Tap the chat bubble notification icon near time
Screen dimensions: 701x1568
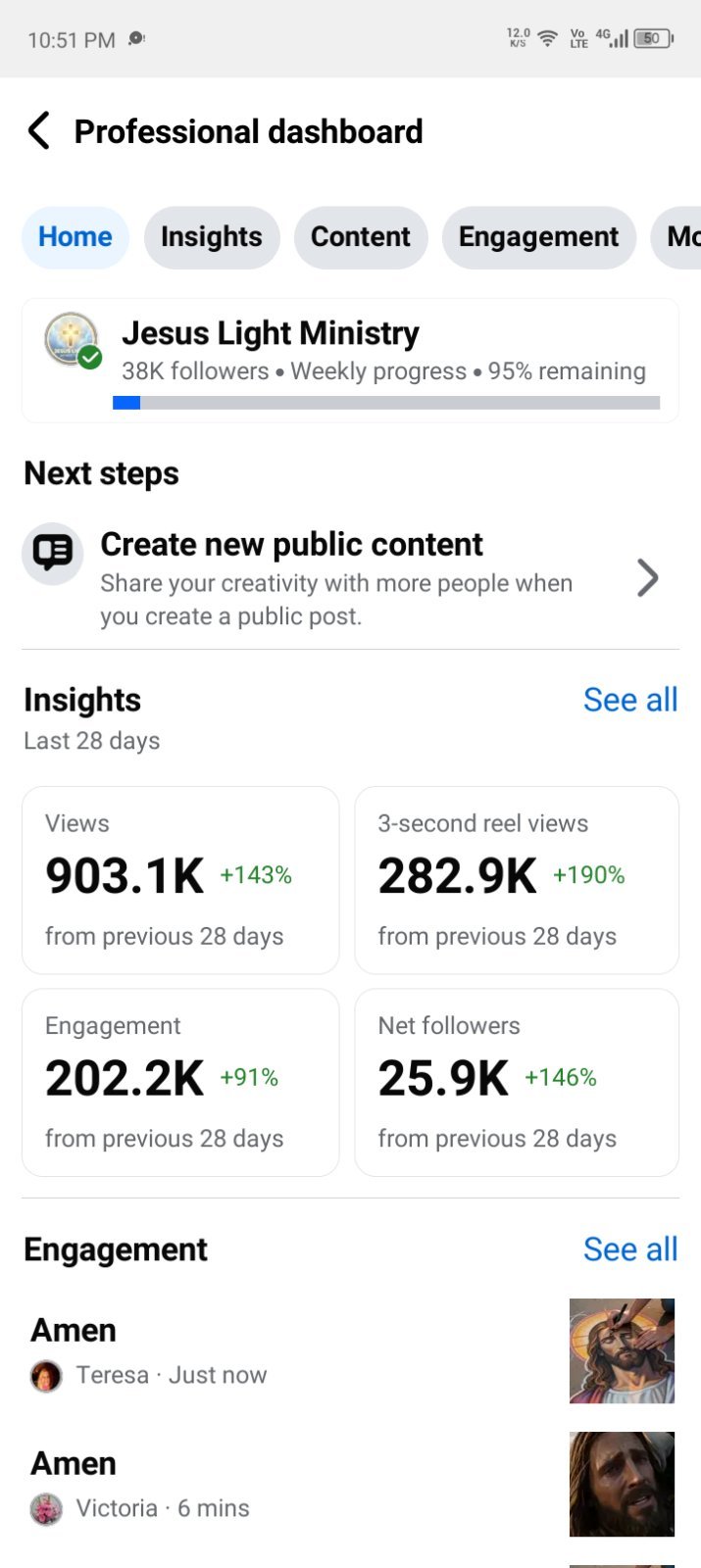(x=136, y=38)
